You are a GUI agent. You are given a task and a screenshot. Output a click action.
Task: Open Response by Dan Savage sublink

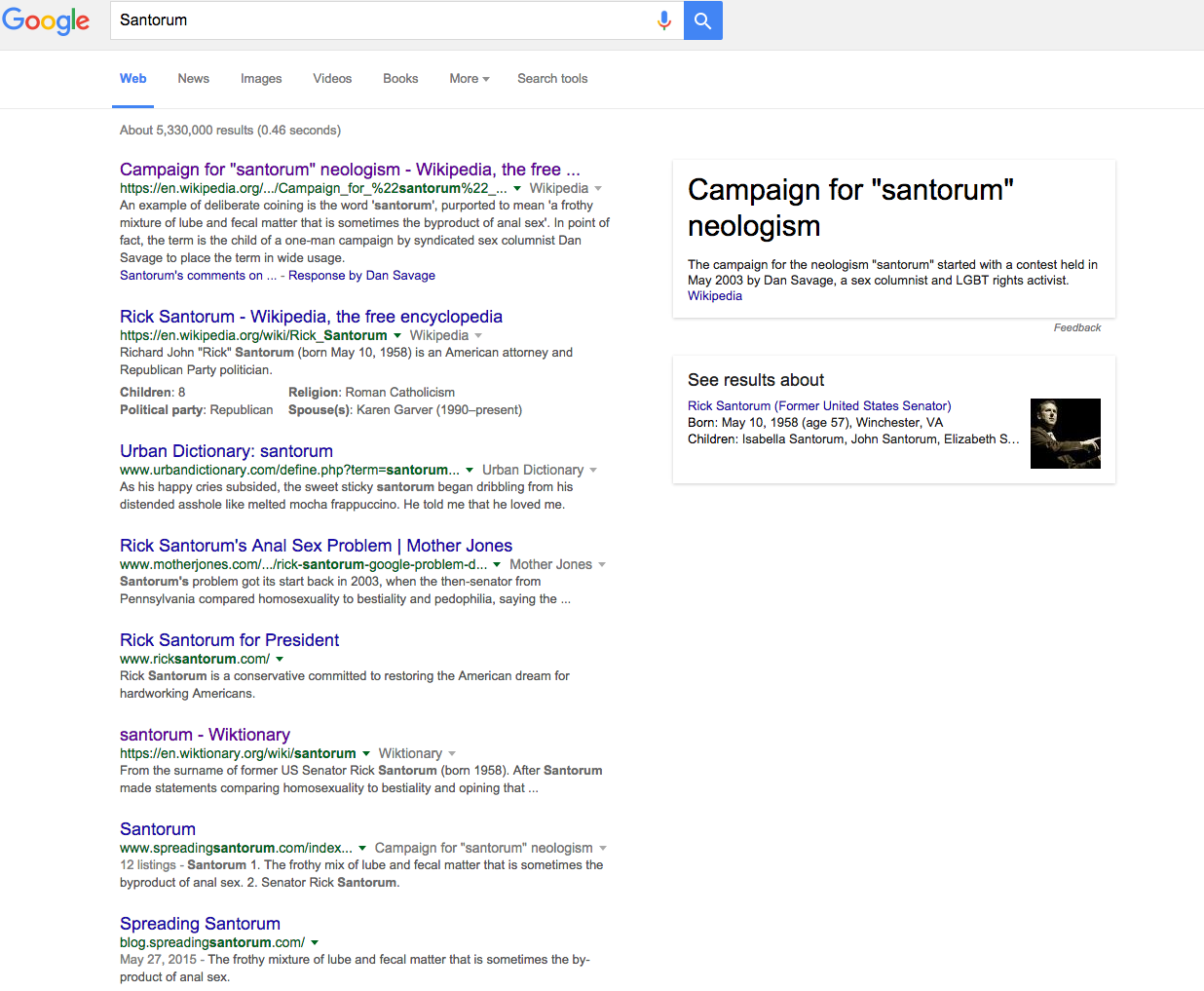361,276
